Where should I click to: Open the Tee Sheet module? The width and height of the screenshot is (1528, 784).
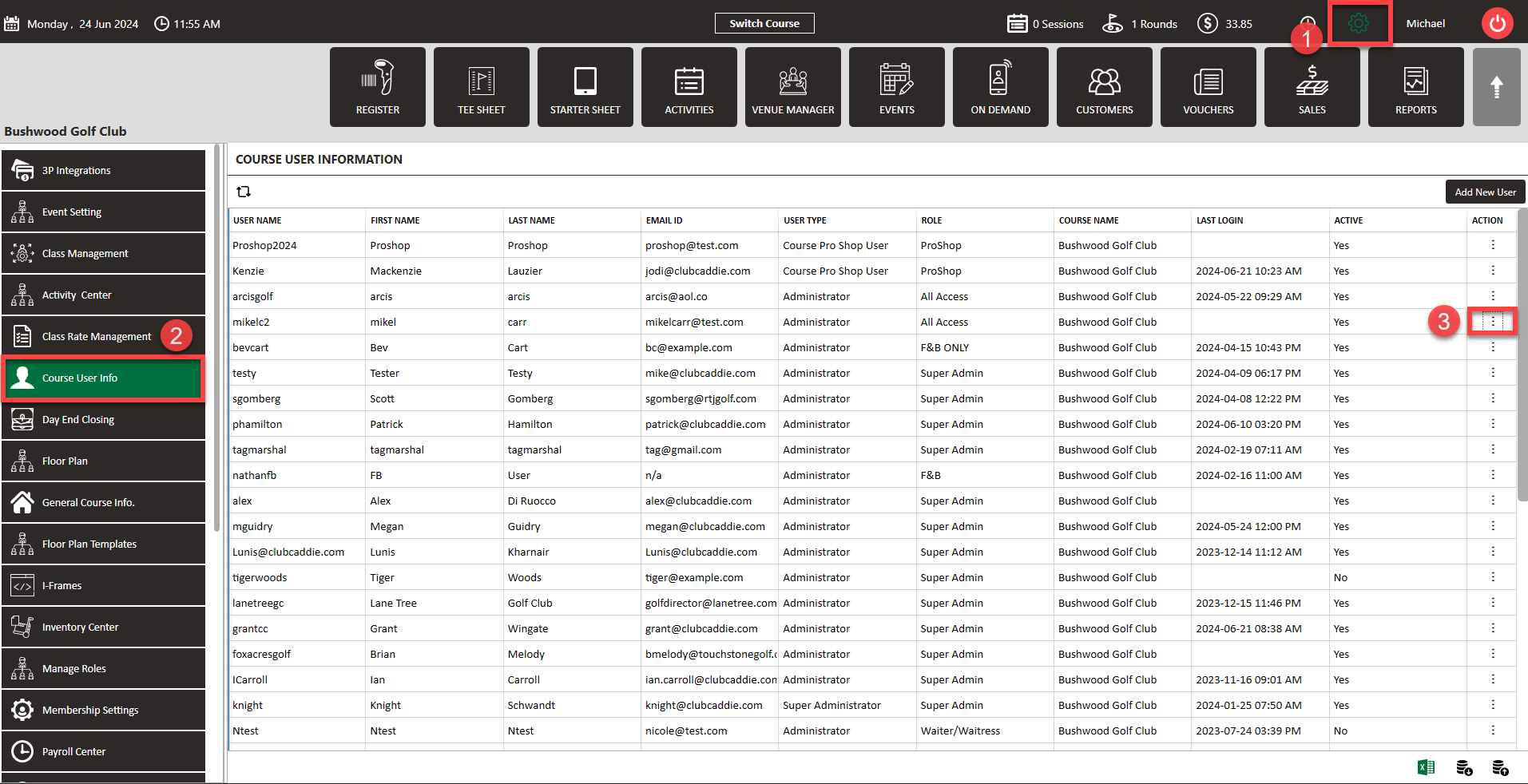pos(482,87)
